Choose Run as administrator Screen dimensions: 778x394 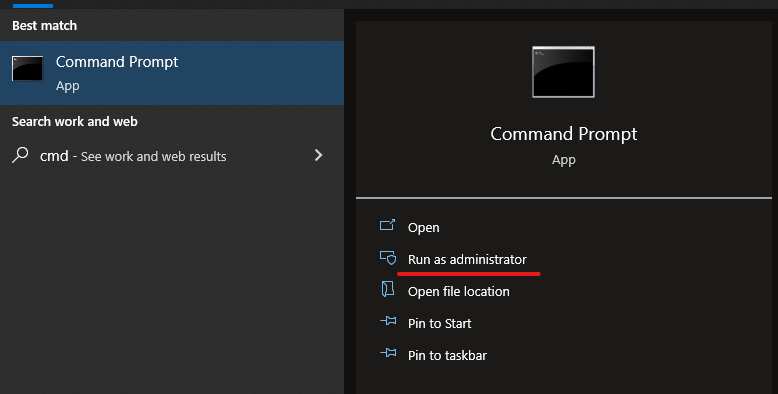pos(467,260)
